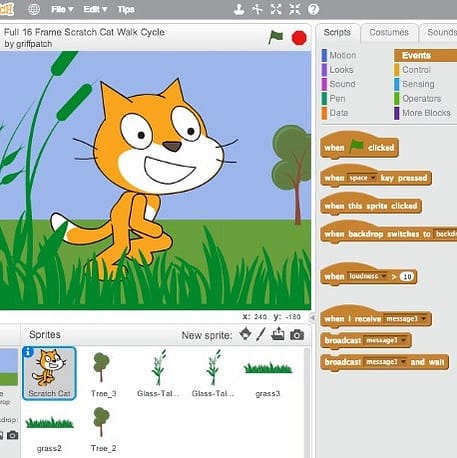Image resolution: width=457 pixels, height=458 pixels.
Task: Click the green flag to start the project
Action: tap(275, 37)
